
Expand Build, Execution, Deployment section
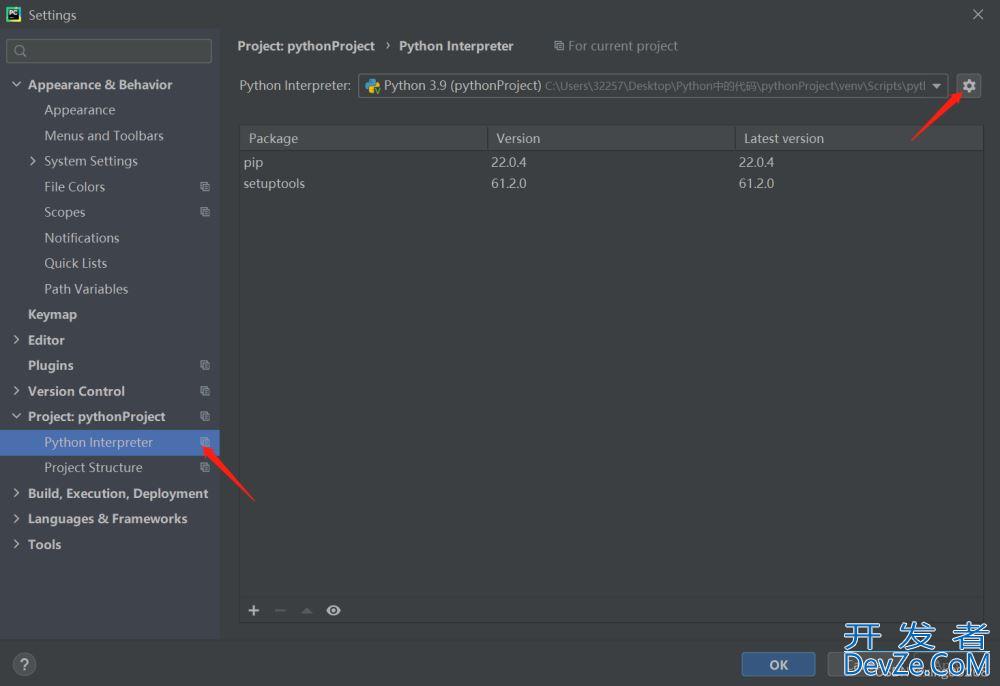(x=17, y=492)
